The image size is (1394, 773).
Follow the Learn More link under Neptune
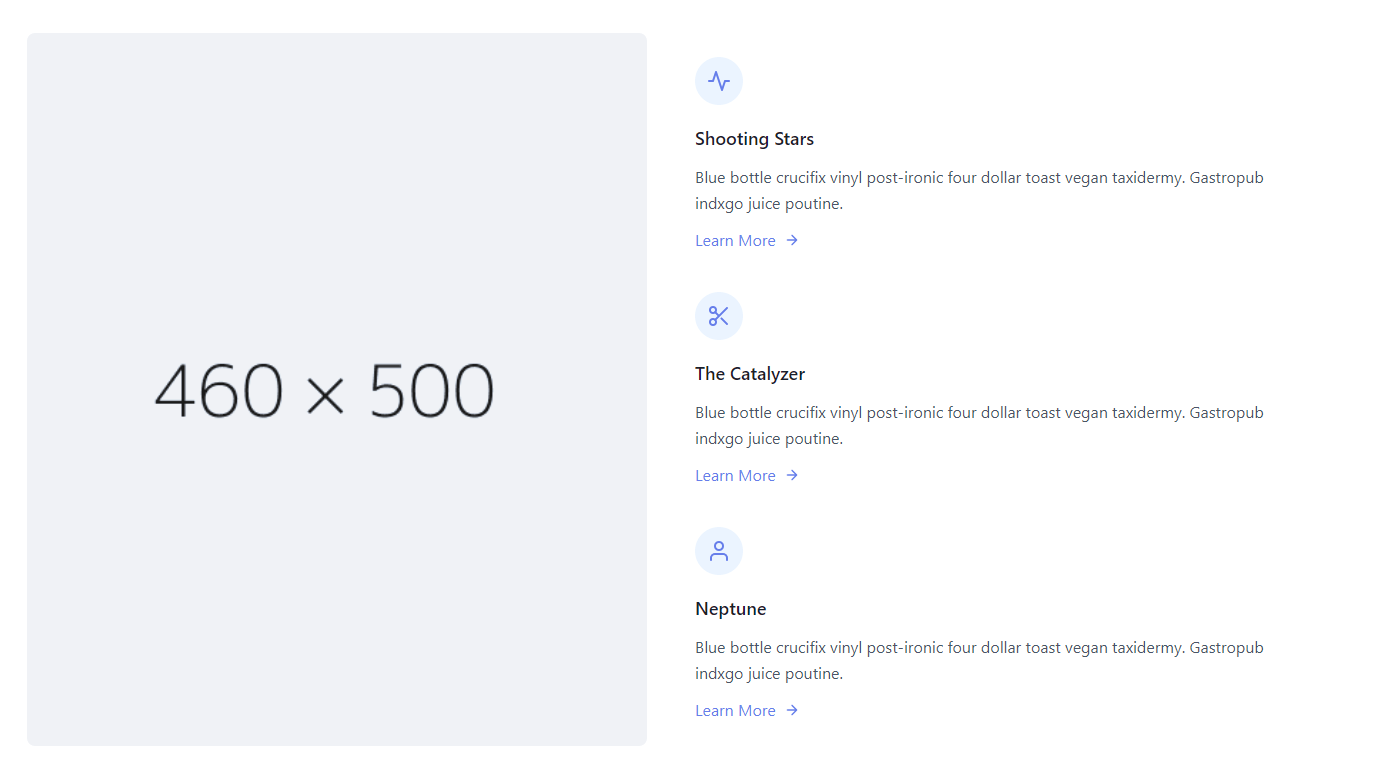(x=736, y=711)
